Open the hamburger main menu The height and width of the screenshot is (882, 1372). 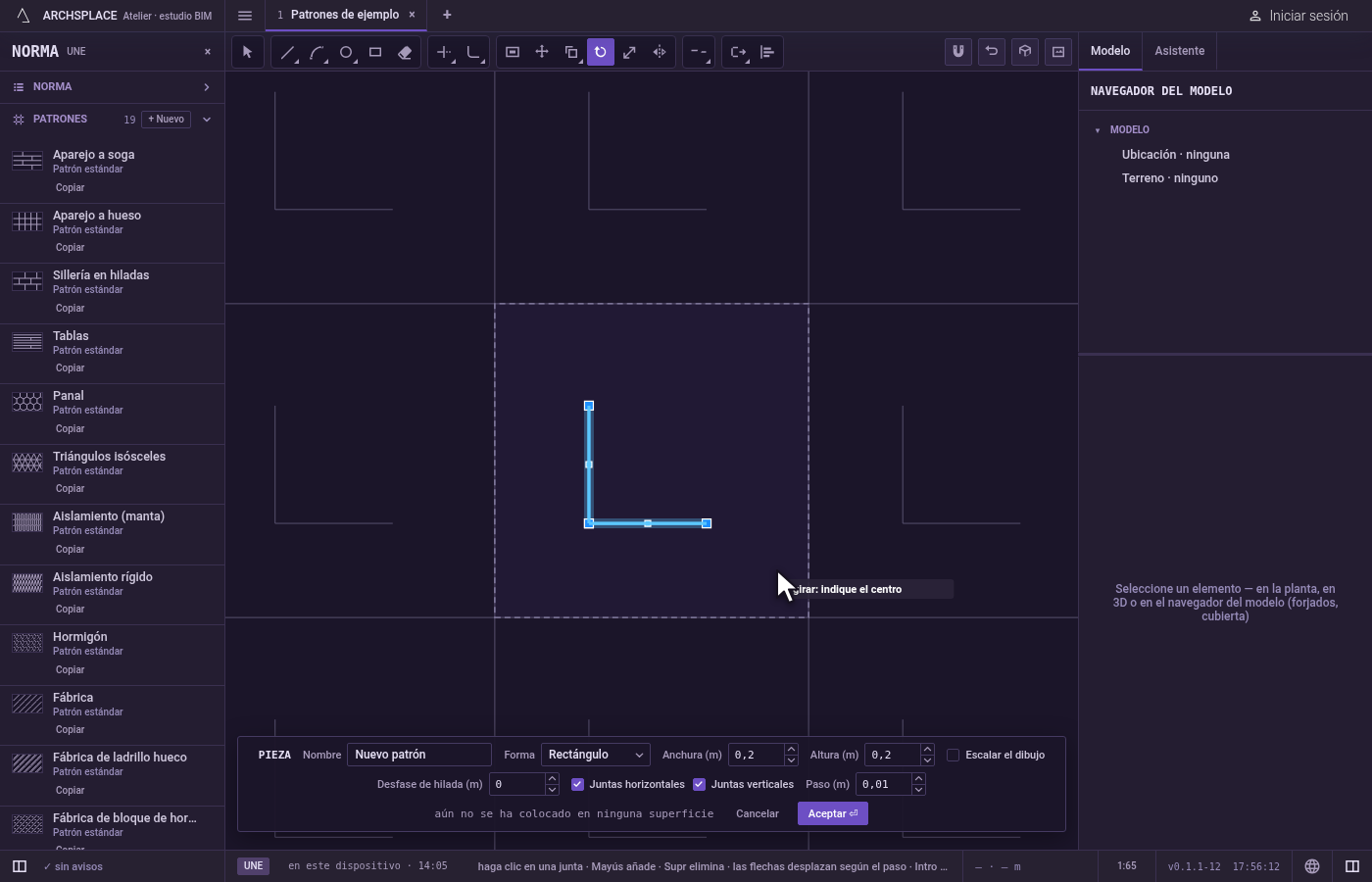(245, 16)
